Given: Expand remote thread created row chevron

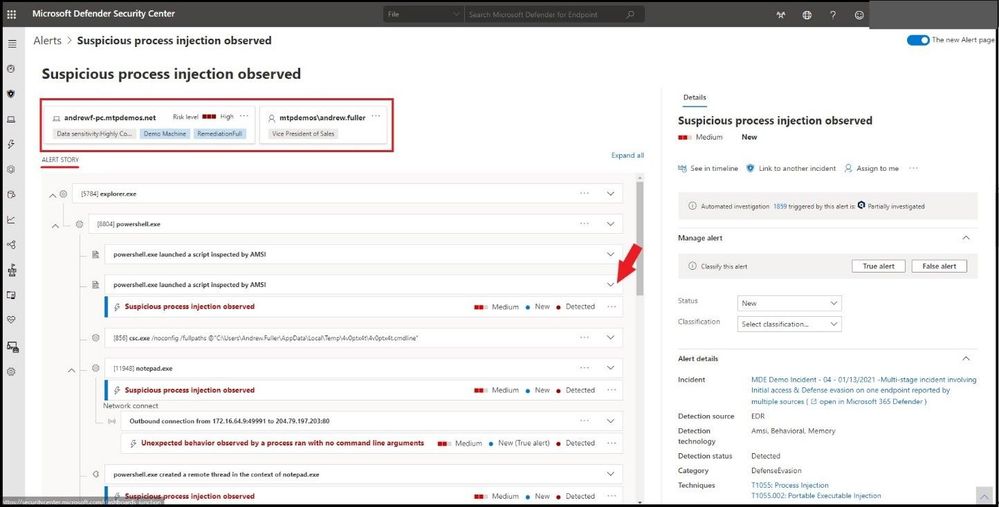Looking at the screenshot, I should [610, 475].
